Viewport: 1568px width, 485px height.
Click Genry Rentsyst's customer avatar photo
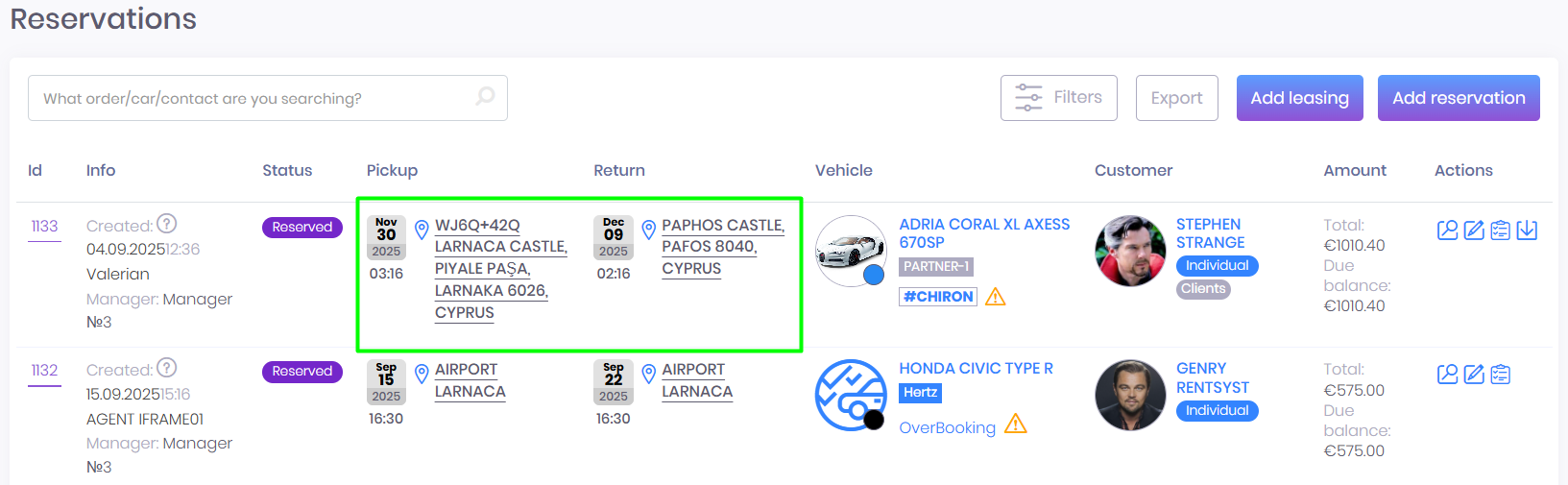click(1130, 395)
